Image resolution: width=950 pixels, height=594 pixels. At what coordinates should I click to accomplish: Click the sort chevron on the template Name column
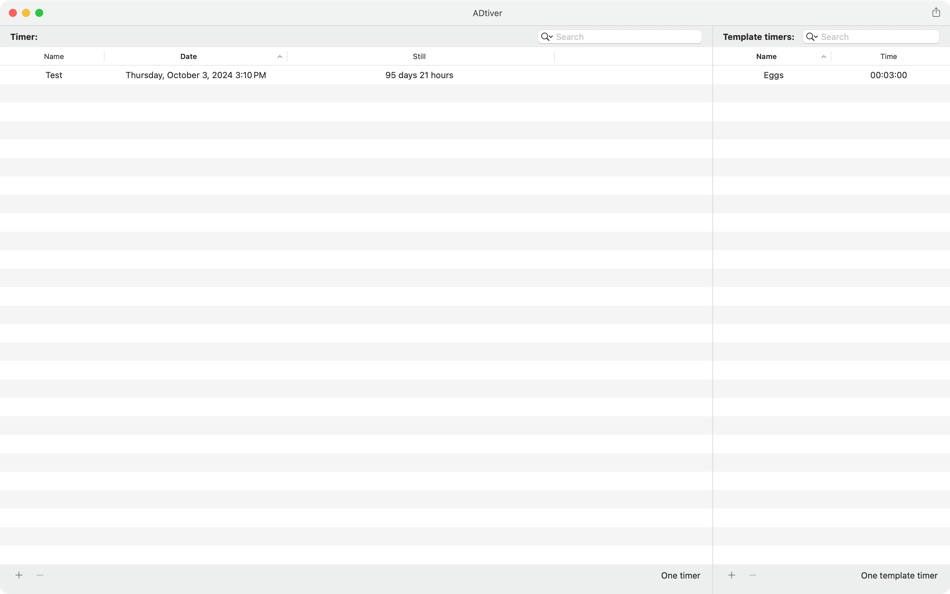824,56
